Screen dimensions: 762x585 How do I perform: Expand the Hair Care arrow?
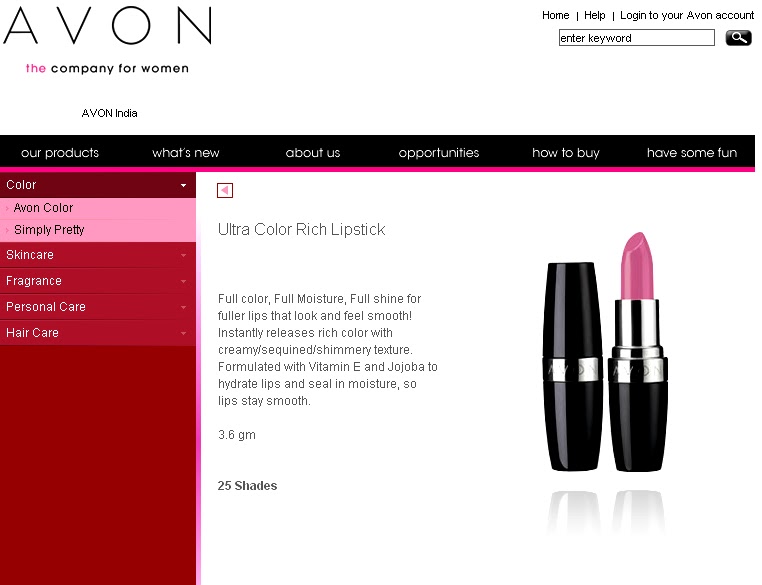click(x=183, y=333)
